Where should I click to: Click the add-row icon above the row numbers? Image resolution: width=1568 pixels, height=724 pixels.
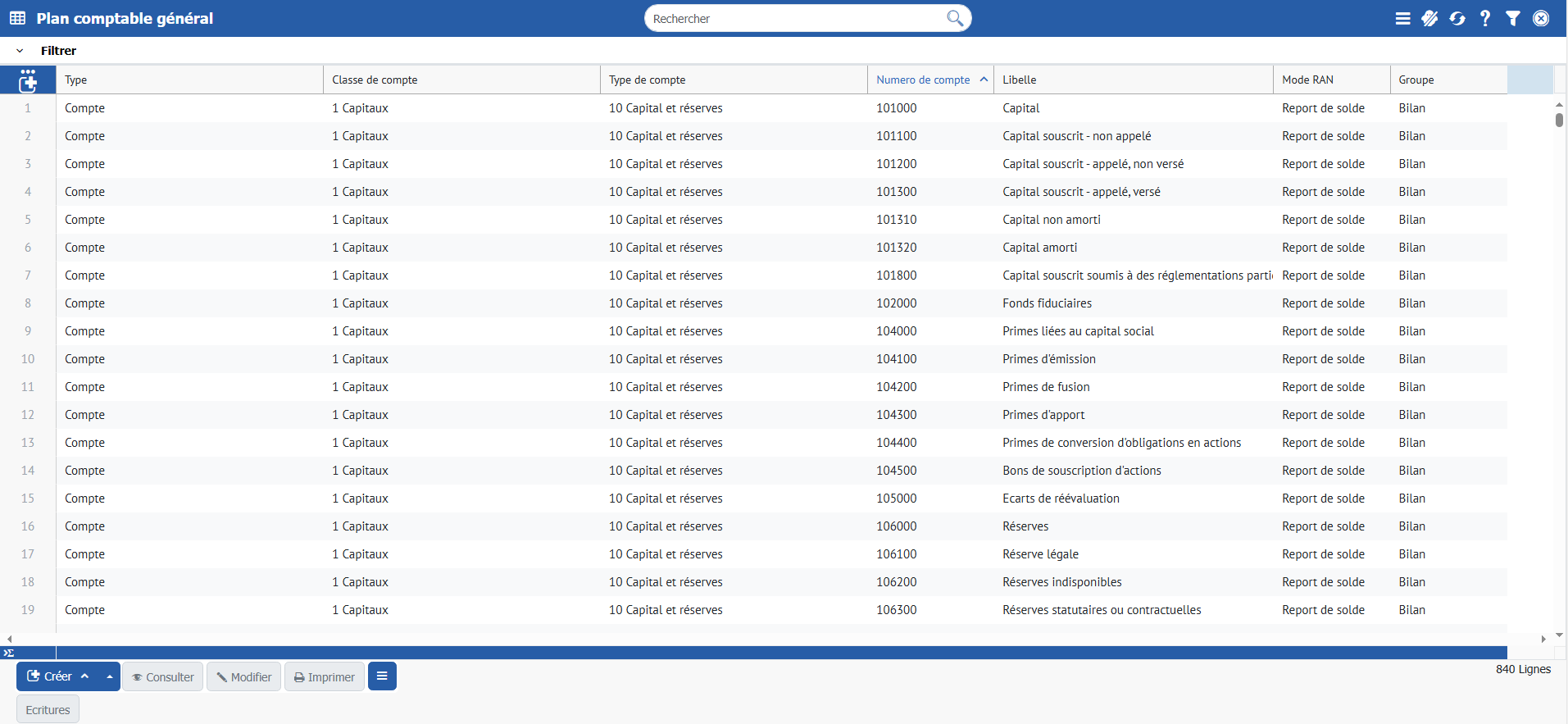click(28, 80)
